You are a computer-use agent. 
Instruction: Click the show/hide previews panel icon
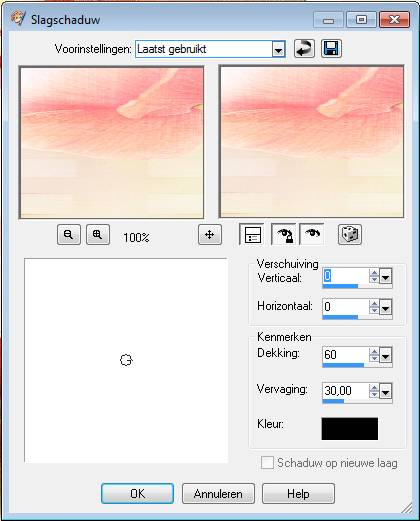[252, 234]
